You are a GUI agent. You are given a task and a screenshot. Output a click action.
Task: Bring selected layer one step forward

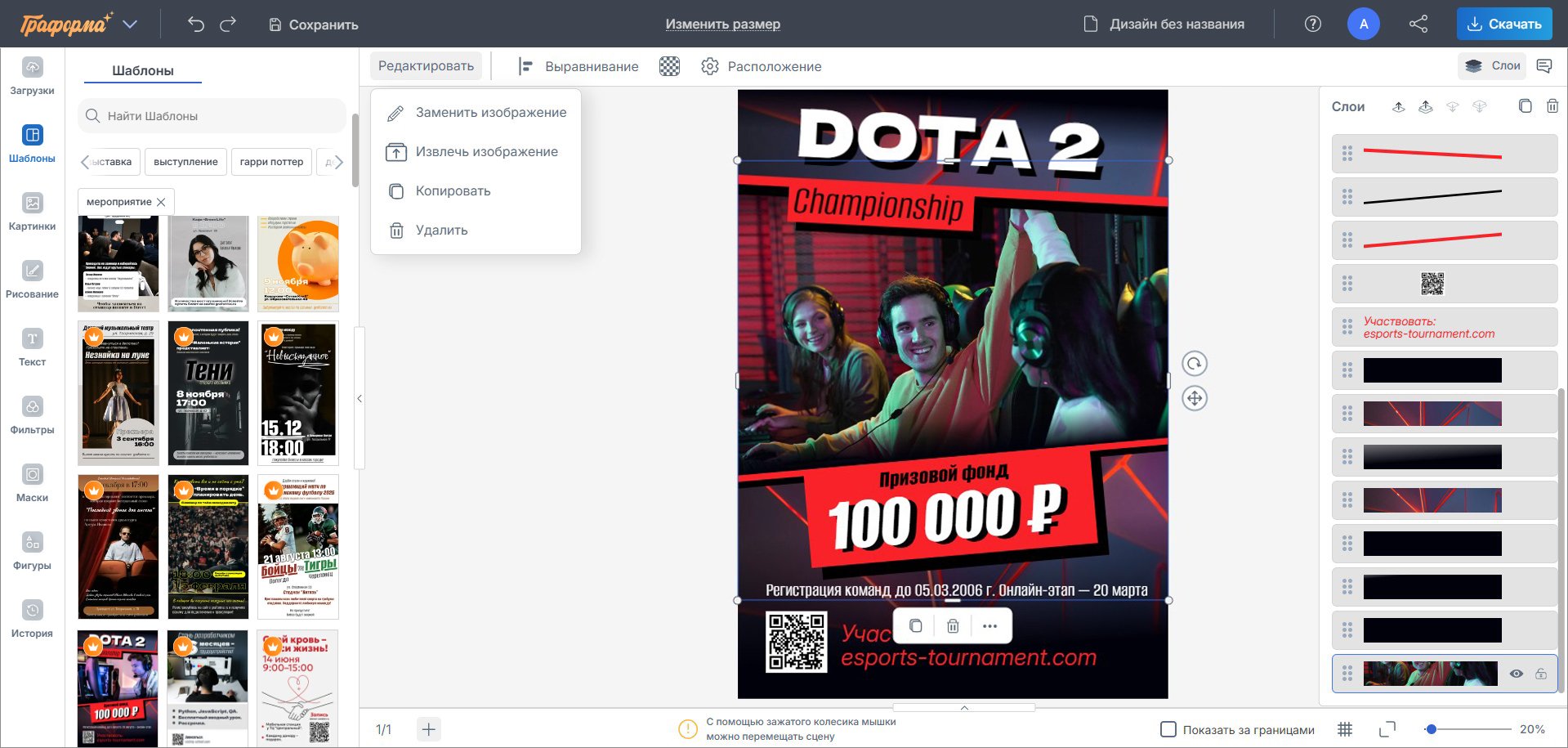1399,106
